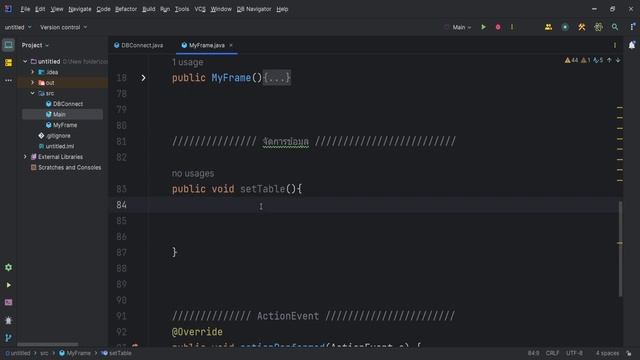Image resolution: width=640 pixels, height=360 pixels.
Task: Click MyFrame breadcrumb in navigation bar
Action: (x=75, y=353)
